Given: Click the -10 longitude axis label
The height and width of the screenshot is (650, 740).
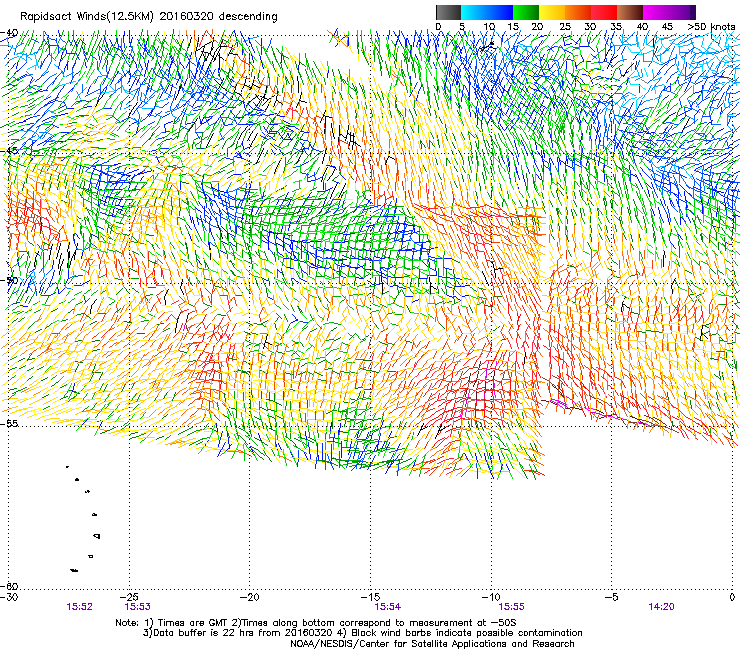Looking at the screenshot, I should (491, 597).
